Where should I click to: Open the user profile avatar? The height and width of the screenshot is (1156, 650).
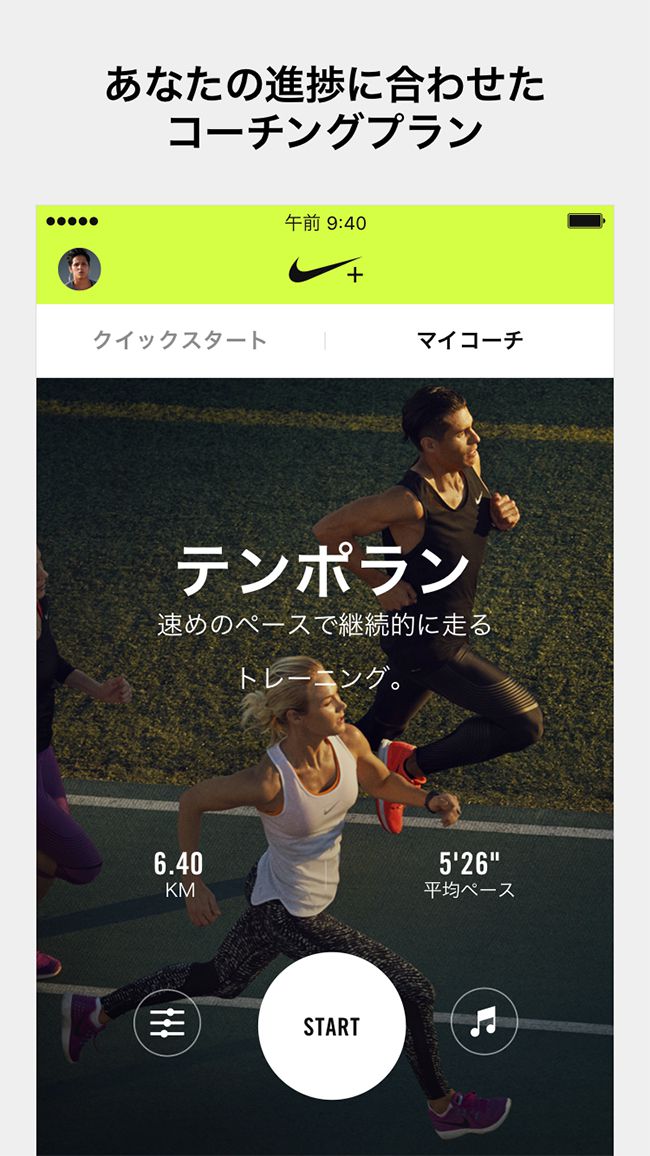coord(80,269)
